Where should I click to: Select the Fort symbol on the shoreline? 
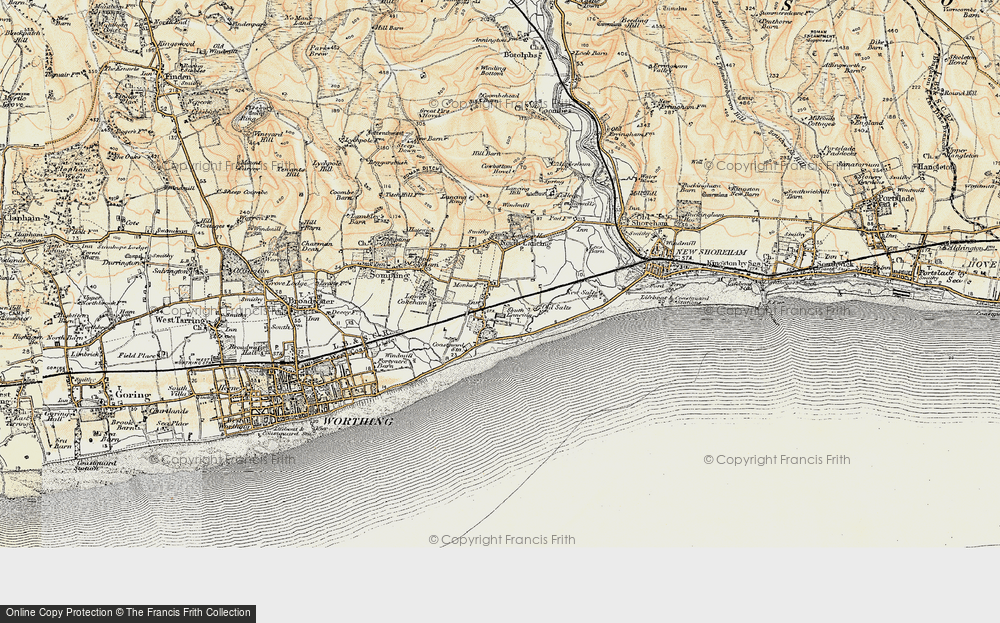pyautogui.click(x=654, y=285)
